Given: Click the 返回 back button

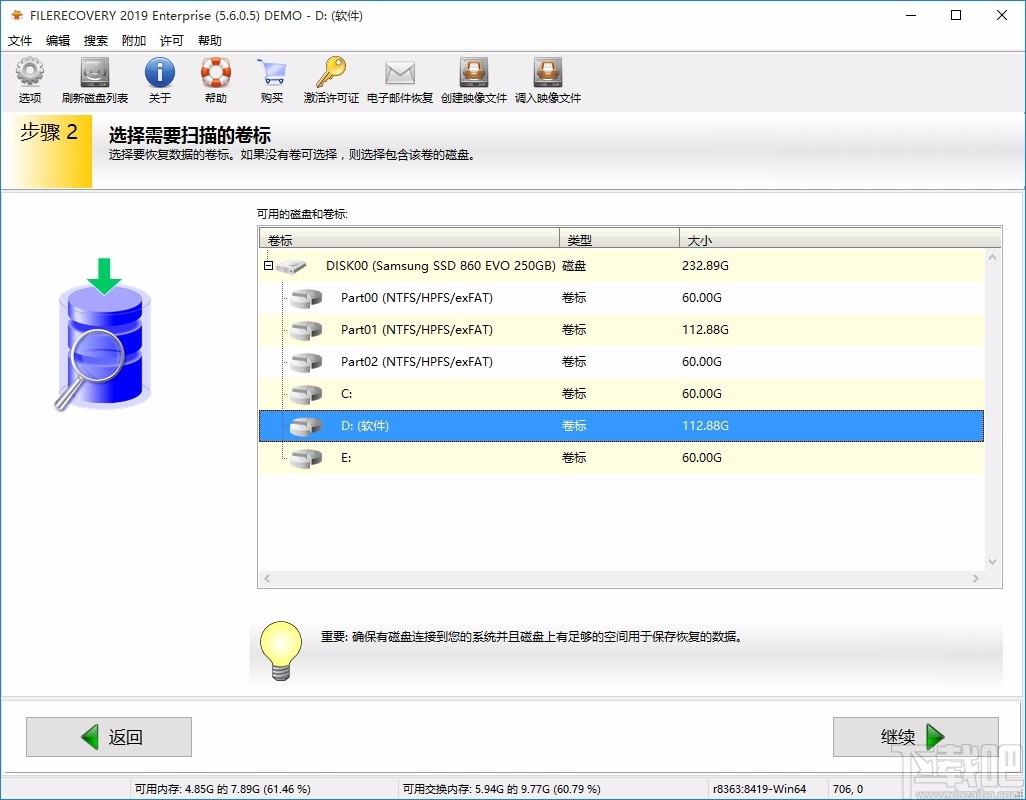Looking at the screenshot, I should [x=109, y=737].
